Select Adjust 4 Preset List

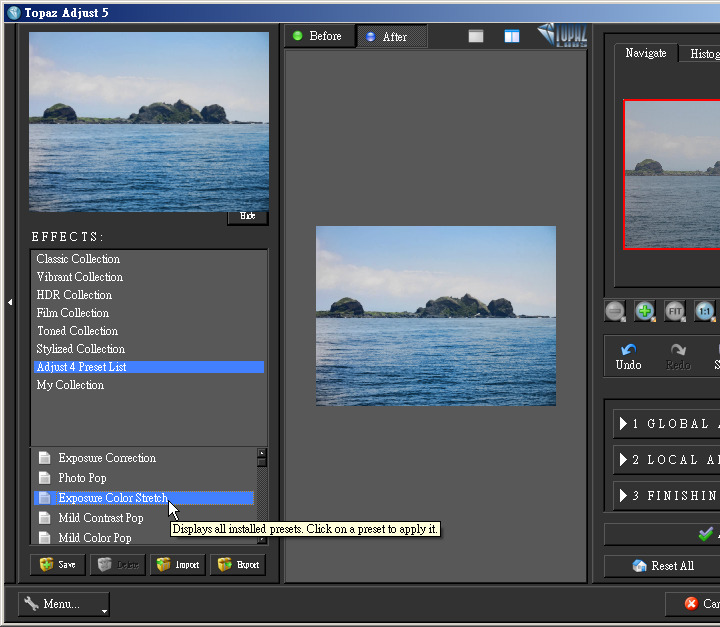(149, 367)
